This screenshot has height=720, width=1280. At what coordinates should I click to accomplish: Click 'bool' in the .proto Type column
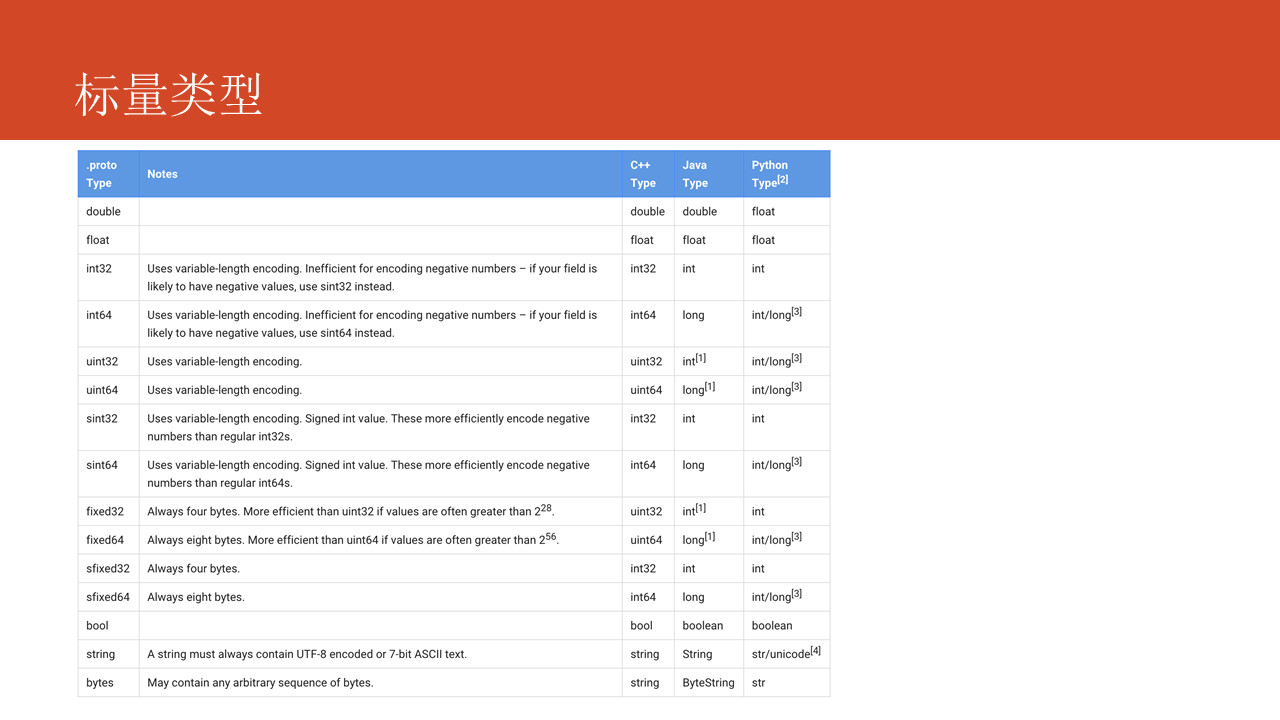point(97,625)
